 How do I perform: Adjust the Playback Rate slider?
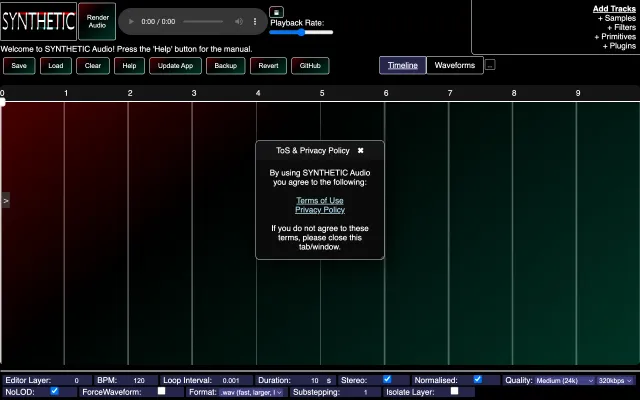pos(301,32)
